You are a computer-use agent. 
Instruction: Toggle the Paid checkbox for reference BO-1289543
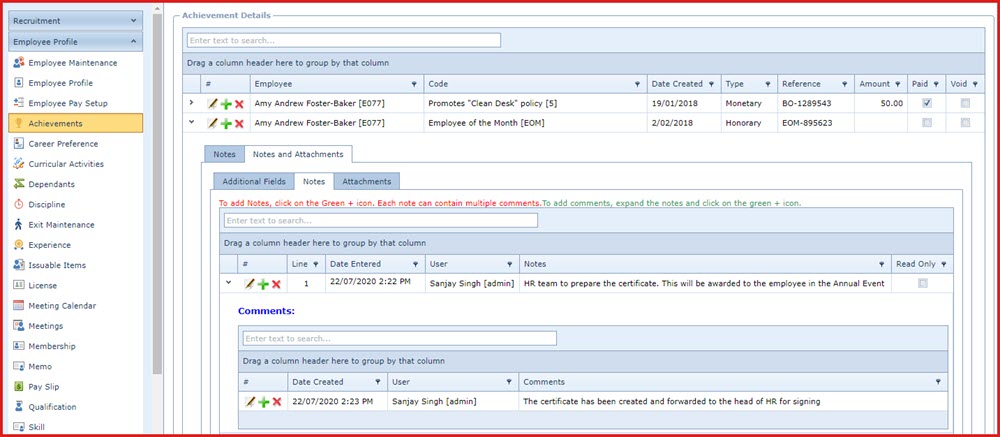pyautogui.click(x=927, y=103)
